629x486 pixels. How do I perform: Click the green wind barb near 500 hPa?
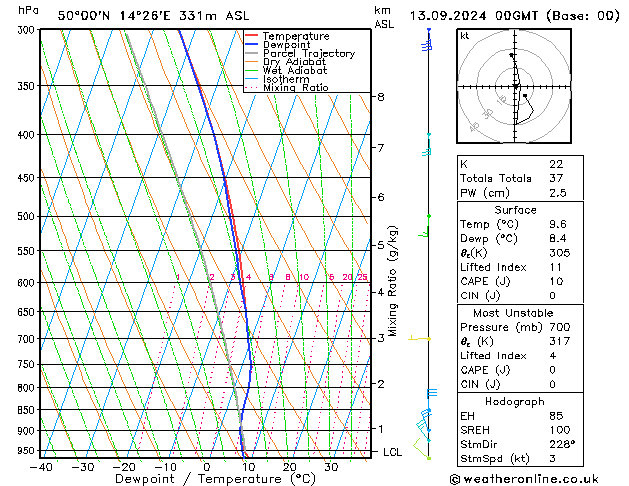tap(425, 226)
